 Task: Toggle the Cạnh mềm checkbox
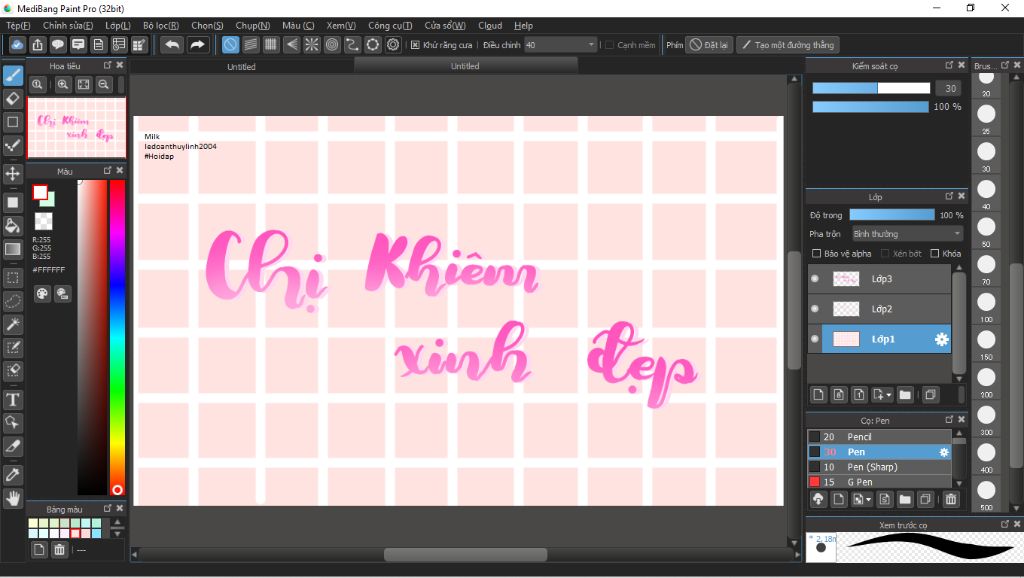[609, 45]
